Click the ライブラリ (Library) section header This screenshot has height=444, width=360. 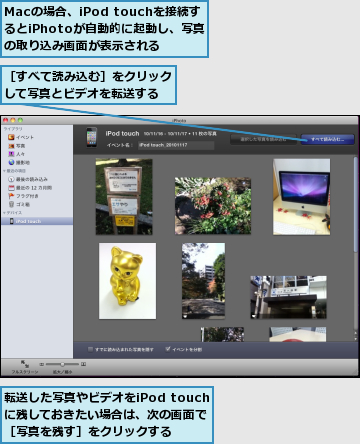pyautogui.click(x=13, y=129)
